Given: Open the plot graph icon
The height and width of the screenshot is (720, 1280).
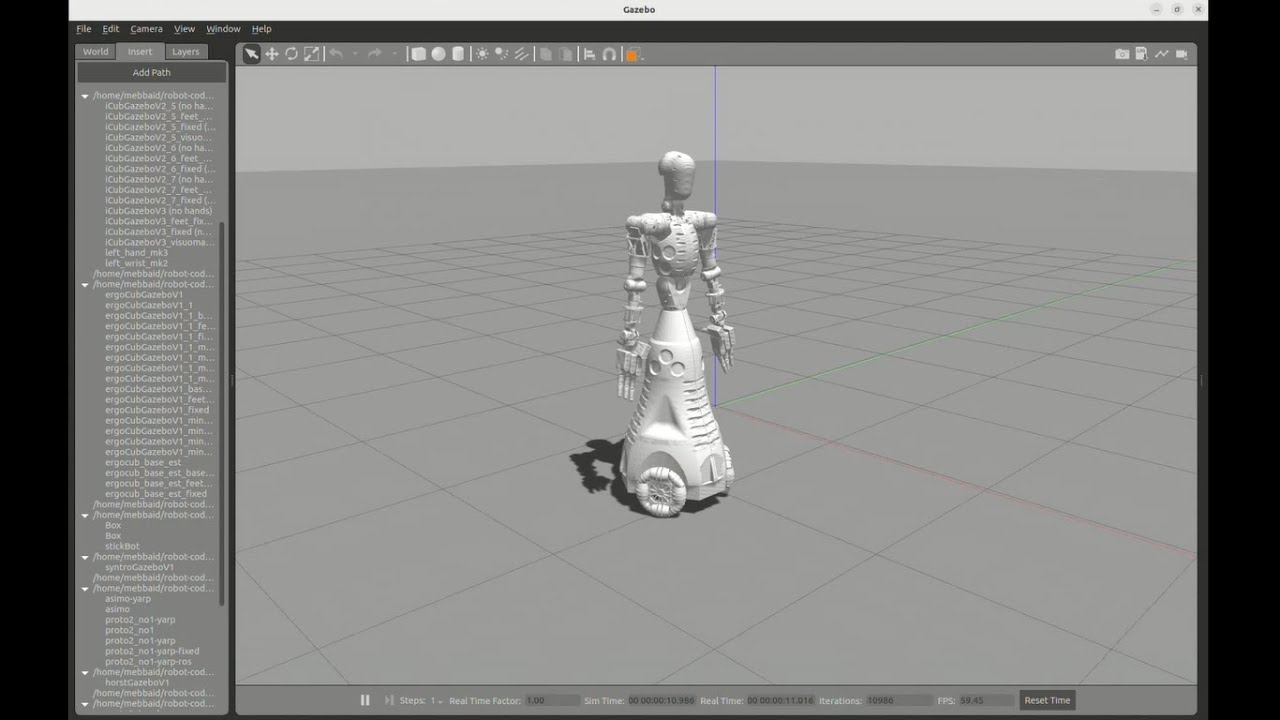Looking at the screenshot, I should 1161,54.
